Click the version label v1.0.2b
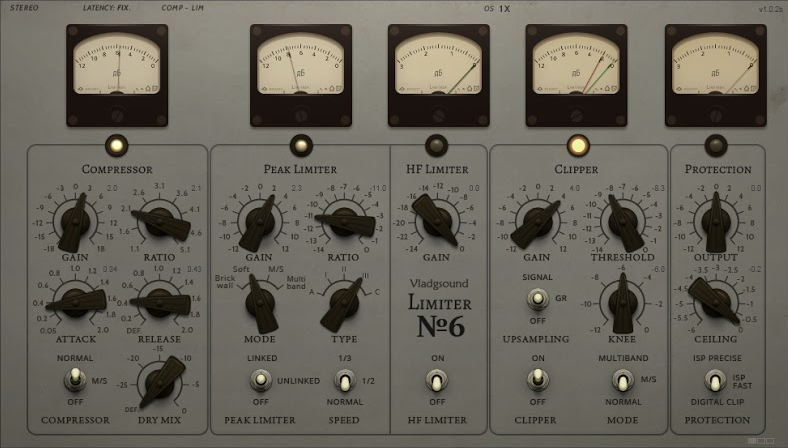 (x=770, y=9)
